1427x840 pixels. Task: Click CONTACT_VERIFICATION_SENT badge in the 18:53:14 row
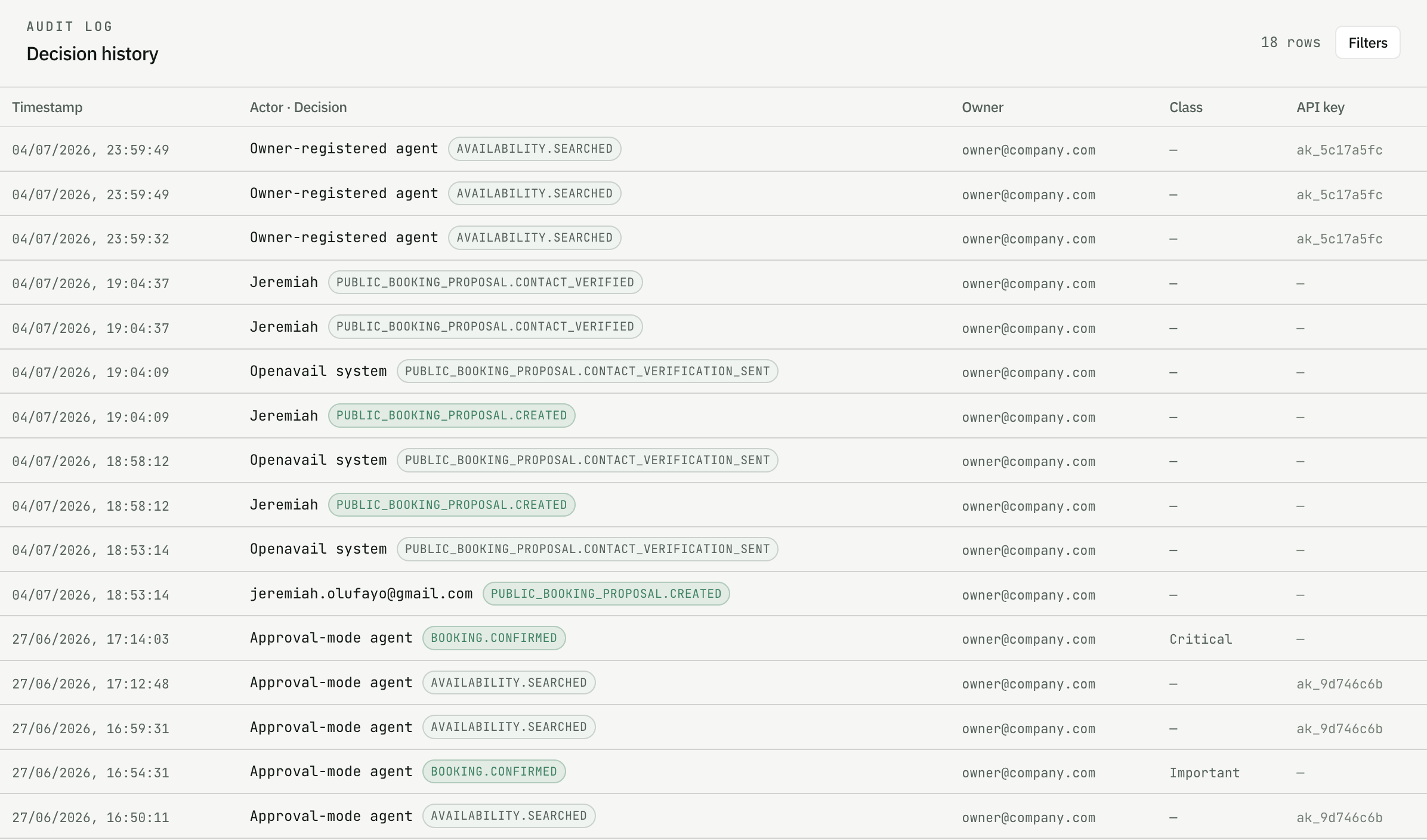(588, 549)
